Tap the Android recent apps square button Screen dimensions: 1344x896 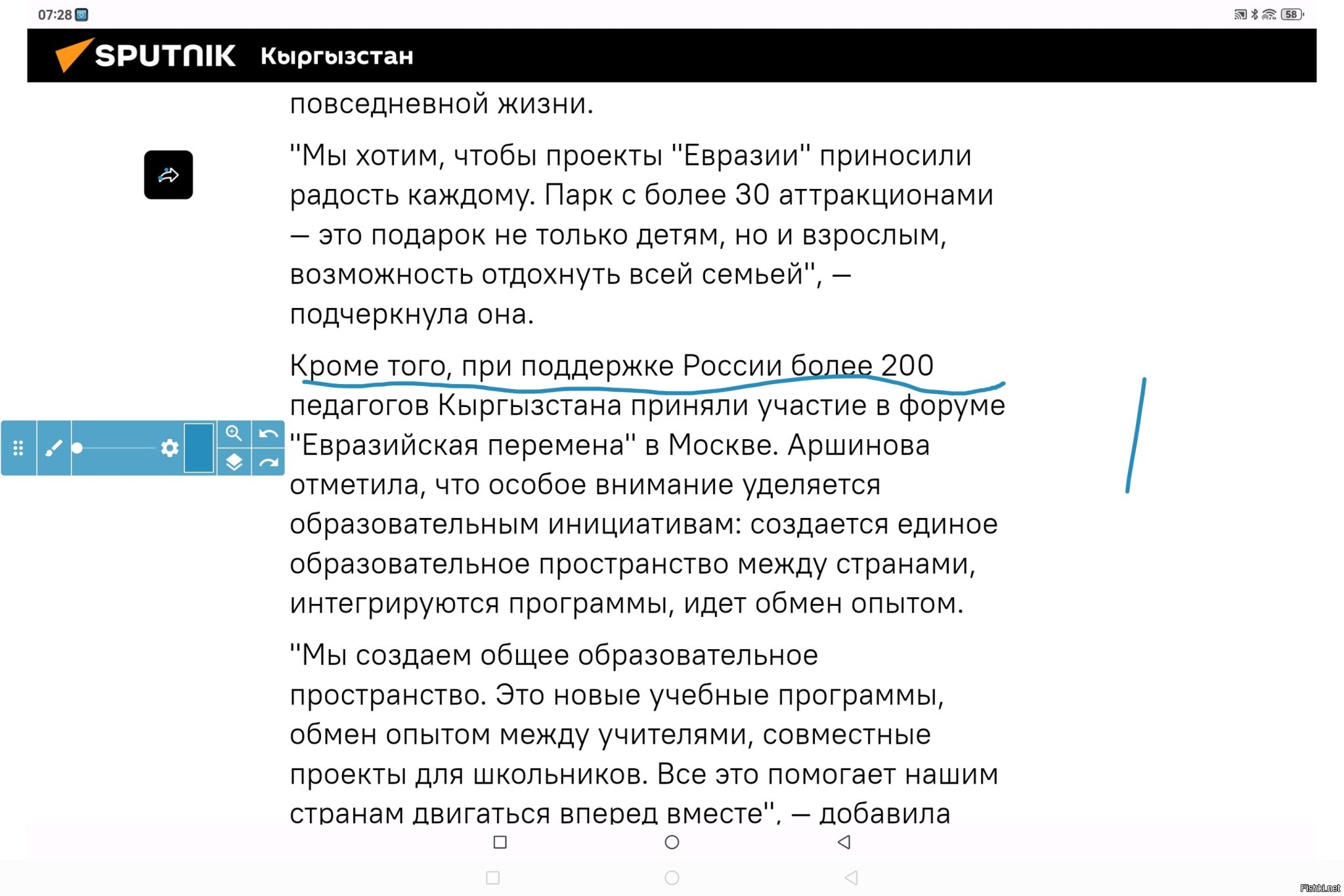coord(500,842)
